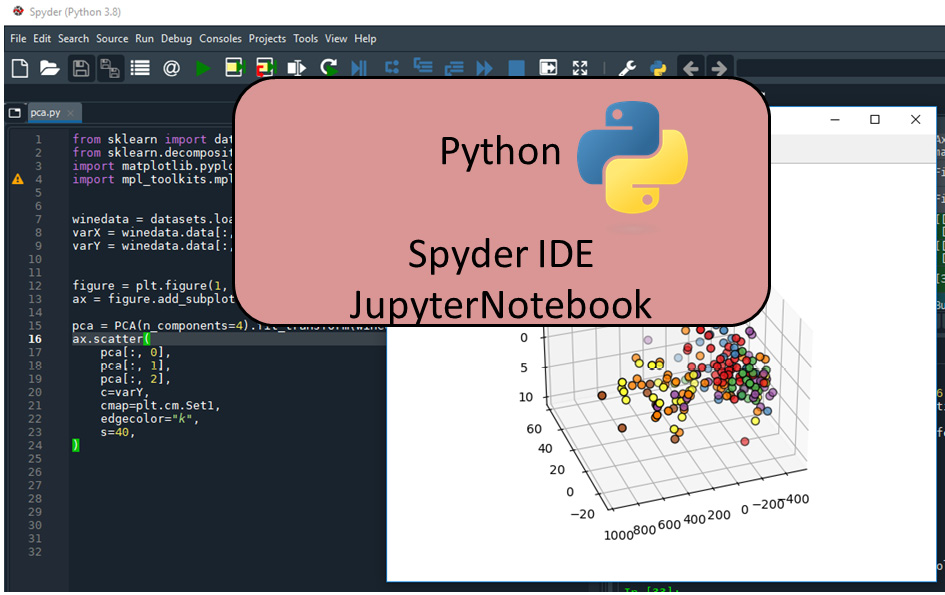Browse editor tabs icon left of pca.py
The image size is (945, 595).
[x=14, y=113]
